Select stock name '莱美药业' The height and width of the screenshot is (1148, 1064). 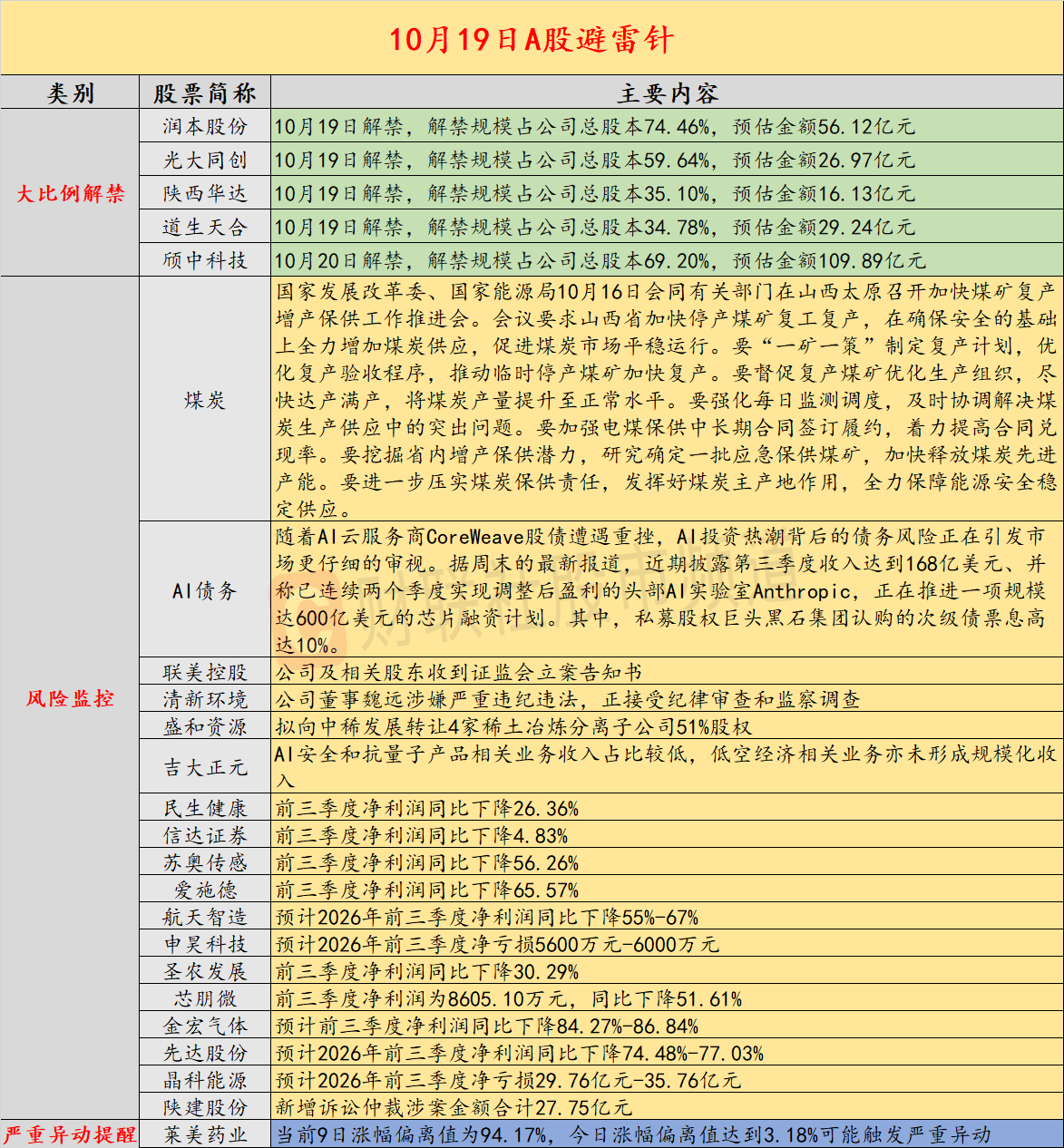click(204, 1134)
